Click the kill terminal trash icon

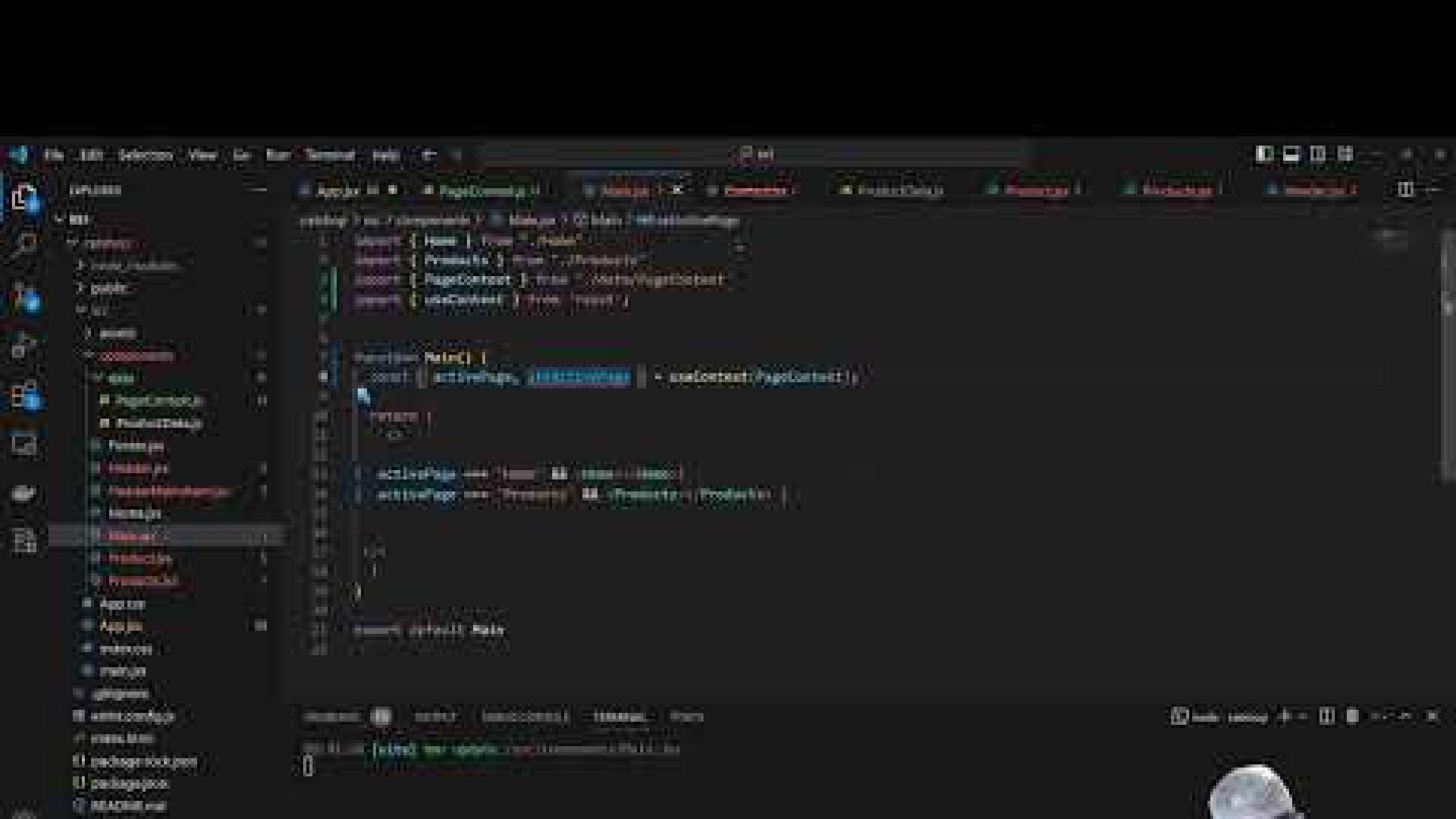[x=1352, y=717]
